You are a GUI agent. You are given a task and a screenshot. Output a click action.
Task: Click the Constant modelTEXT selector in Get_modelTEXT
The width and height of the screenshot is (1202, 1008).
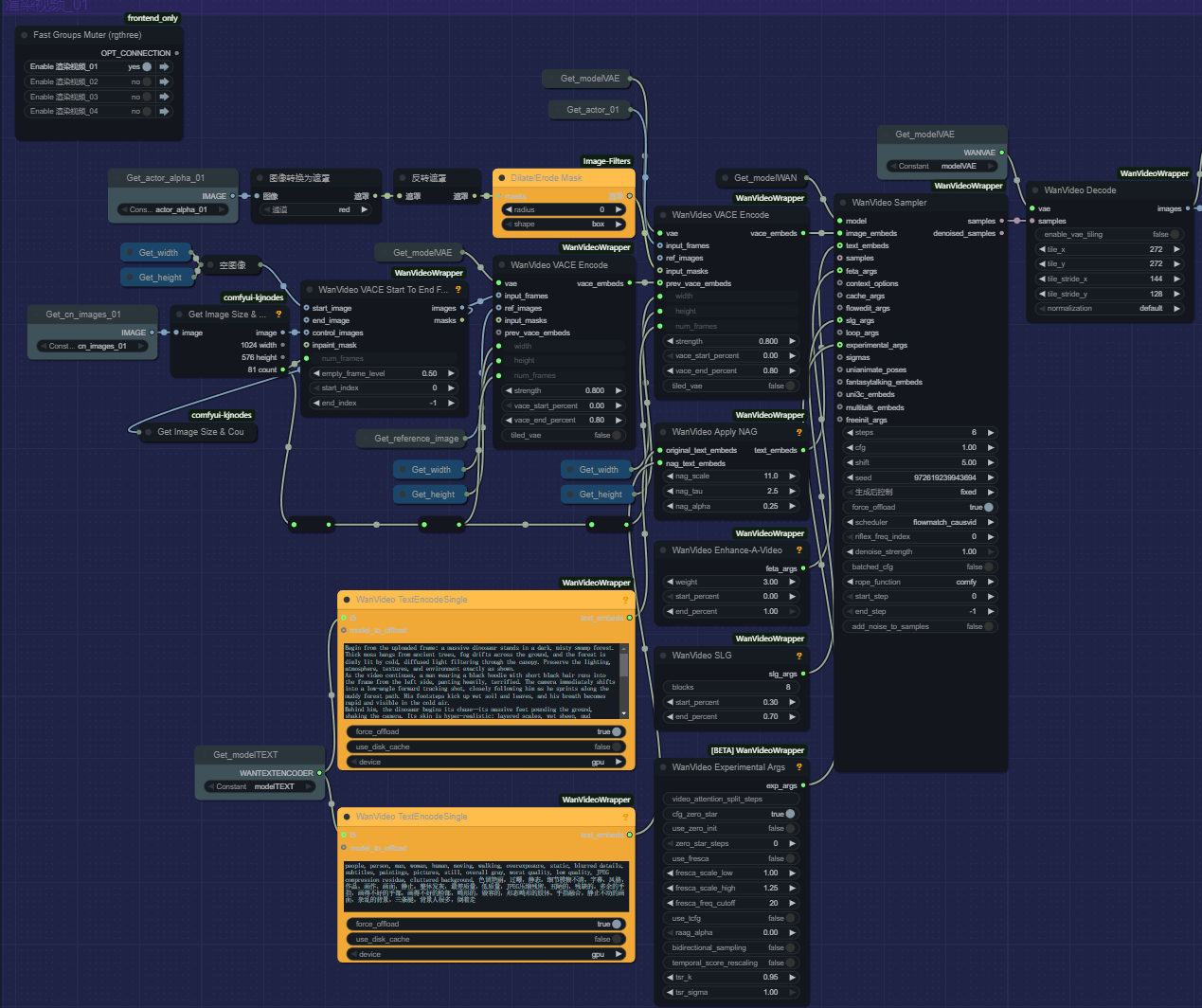click(260, 786)
